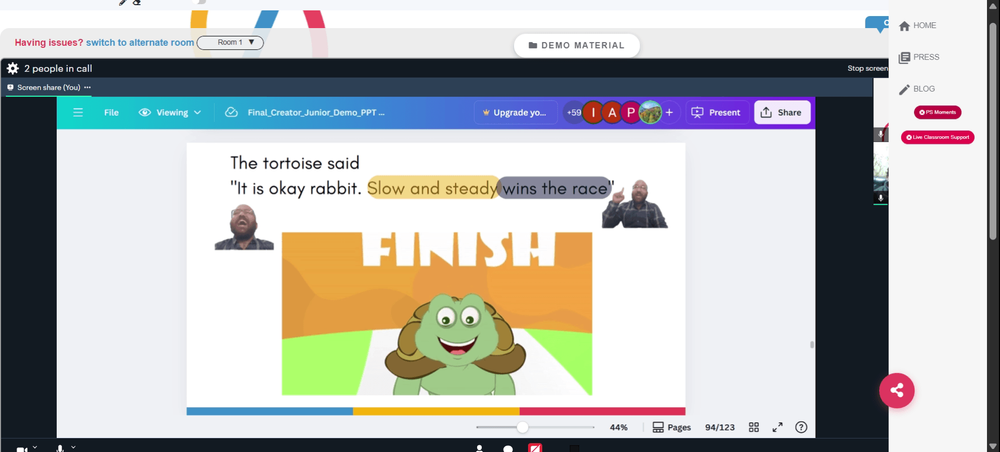
Task: Open the chat icon in call bar
Action: tap(508, 449)
